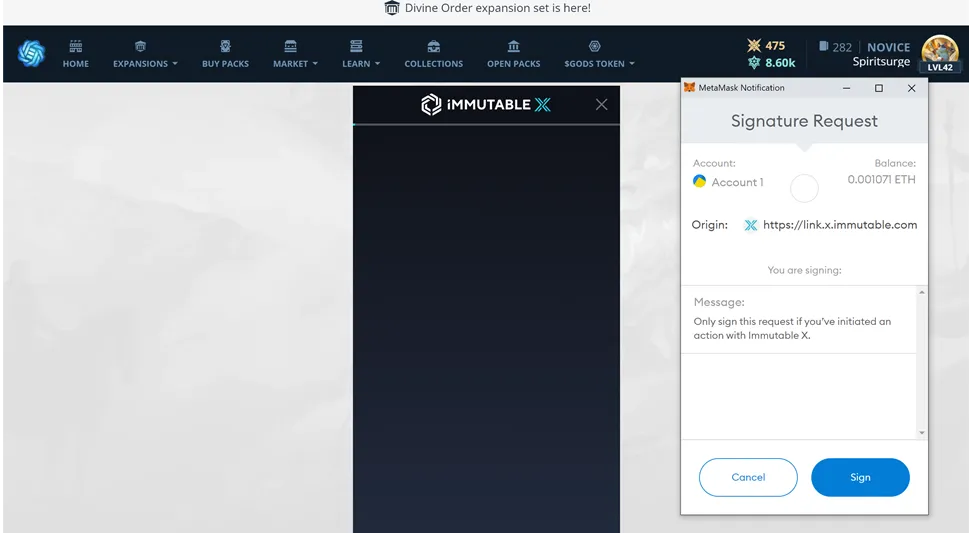Expand the $GODS Token dropdown arrow
969x533 pixels.
(632, 64)
